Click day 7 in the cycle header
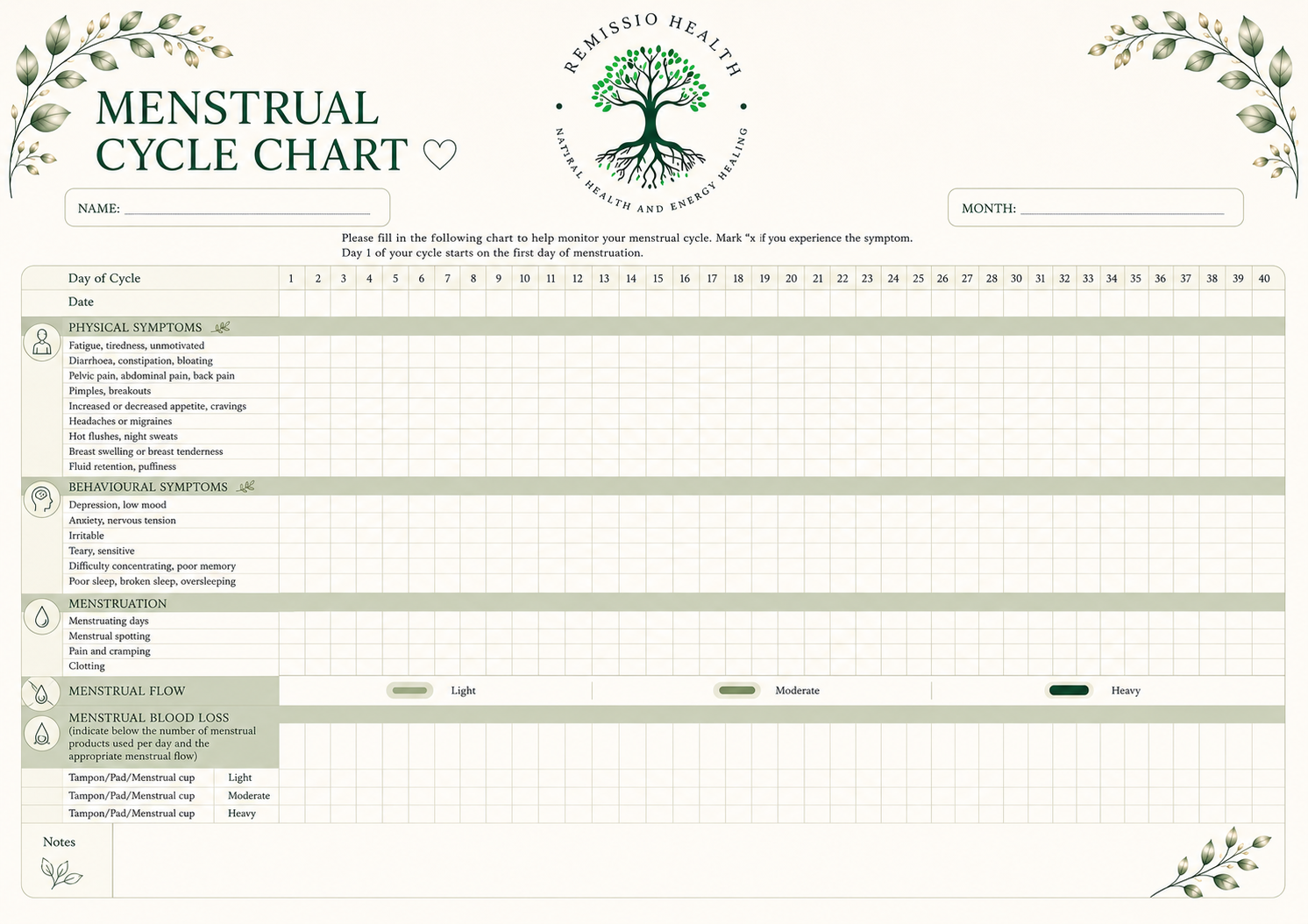Screen dimensions: 1308x924 tap(447, 278)
